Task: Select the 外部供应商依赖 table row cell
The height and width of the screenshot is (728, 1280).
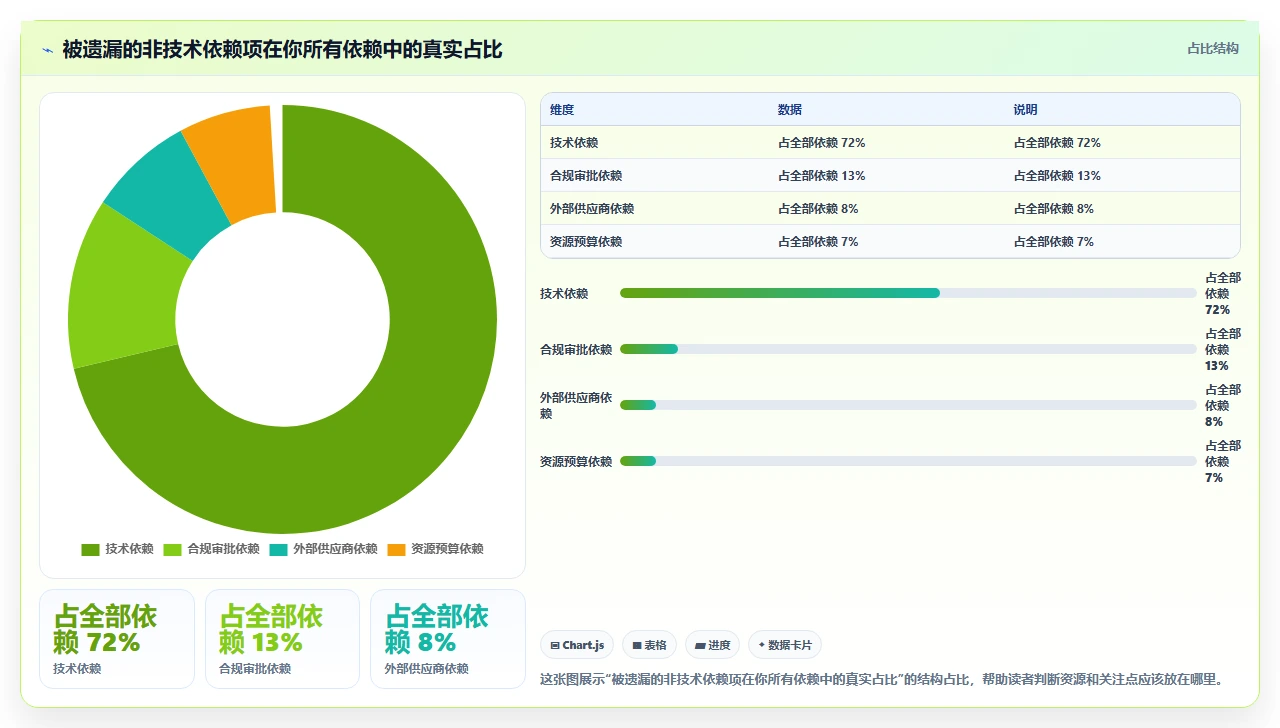Action: (x=592, y=209)
